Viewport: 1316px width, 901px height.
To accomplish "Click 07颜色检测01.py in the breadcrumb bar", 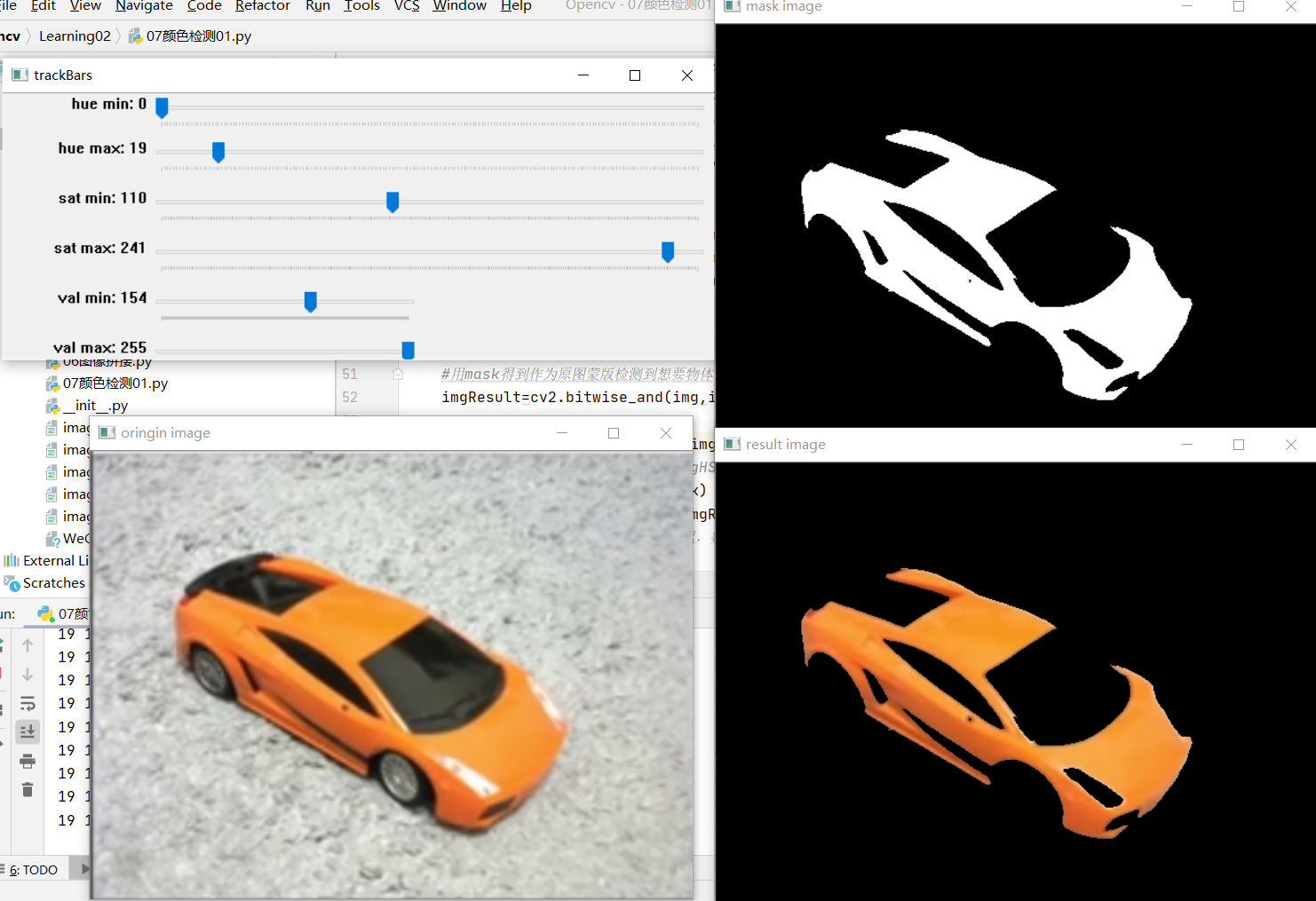I will (x=199, y=36).
